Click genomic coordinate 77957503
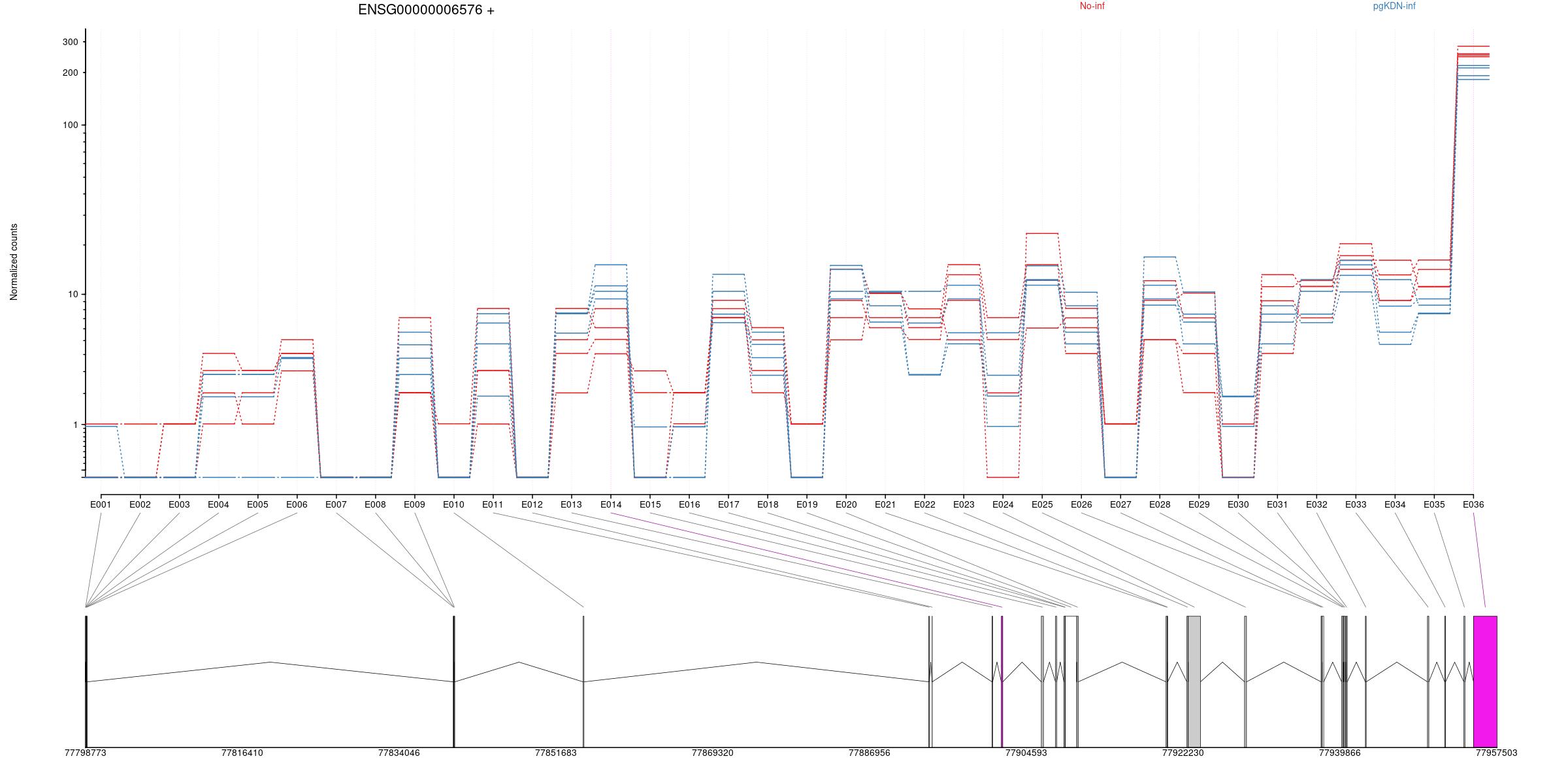Screen dimensions: 1568x784 point(1495,753)
